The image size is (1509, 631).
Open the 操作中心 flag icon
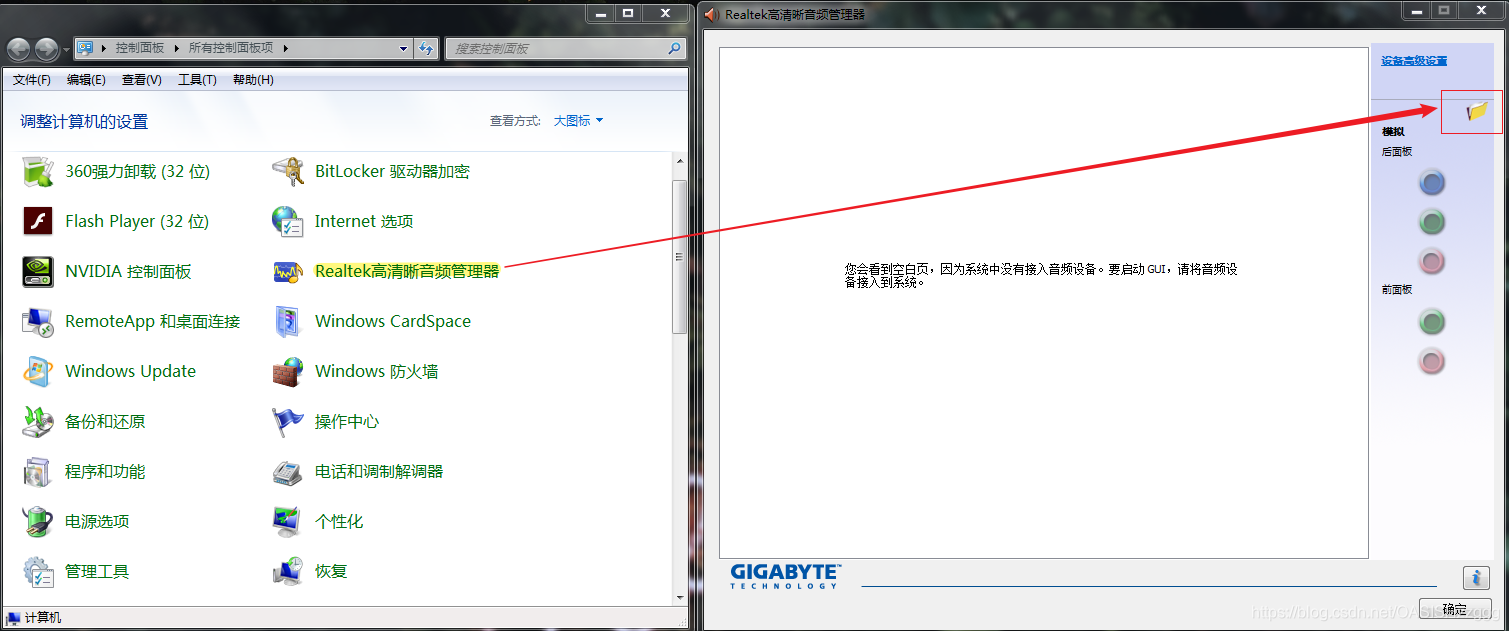288,421
